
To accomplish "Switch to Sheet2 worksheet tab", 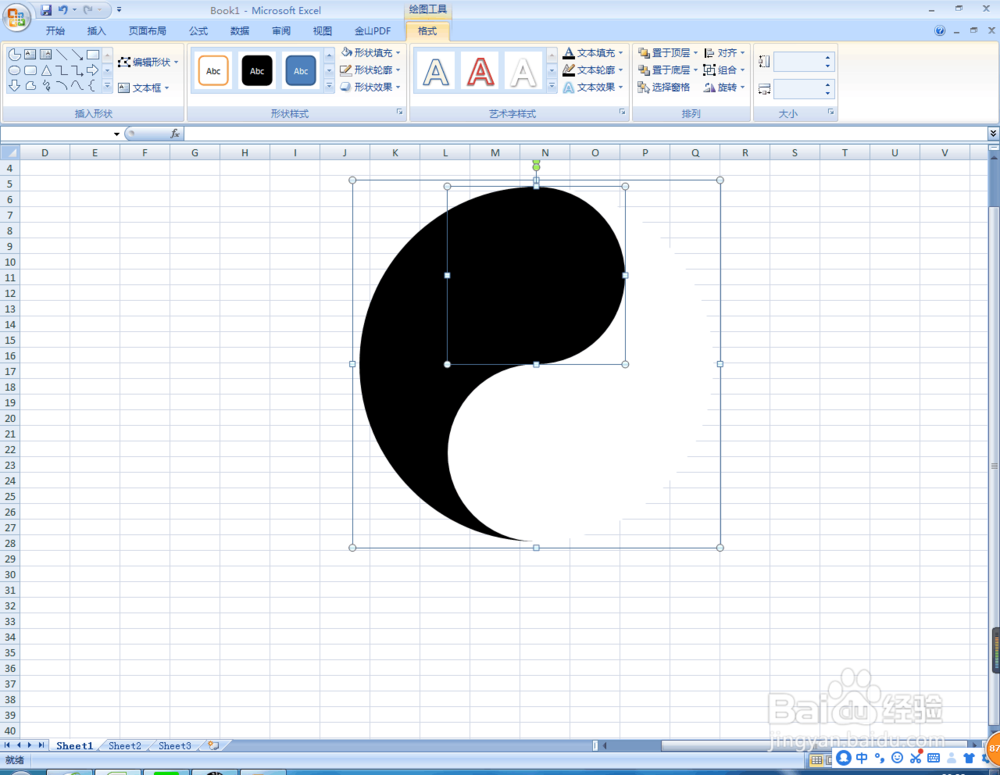I will point(125,746).
